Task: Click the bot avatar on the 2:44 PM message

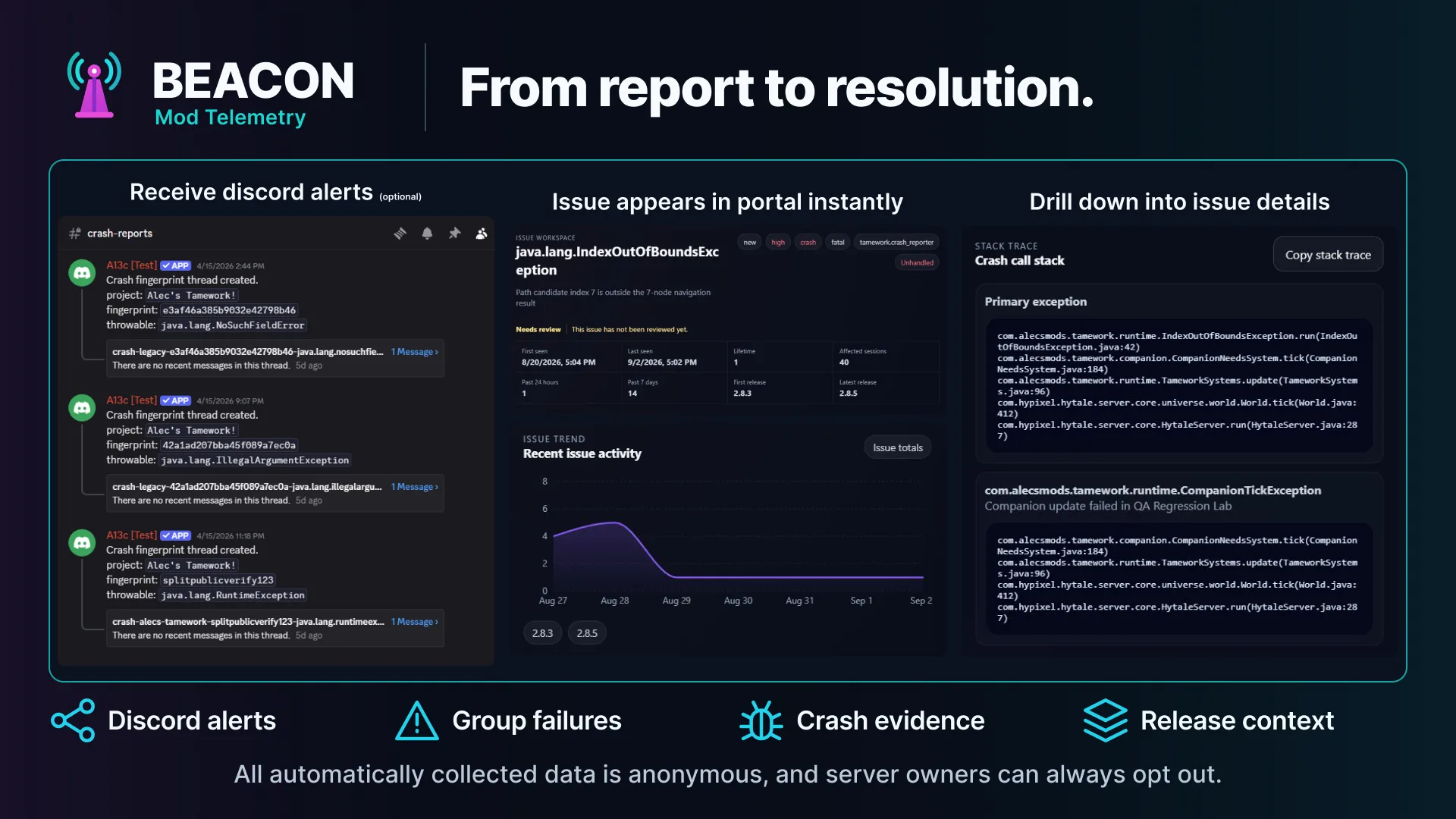Action: [x=82, y=273]
